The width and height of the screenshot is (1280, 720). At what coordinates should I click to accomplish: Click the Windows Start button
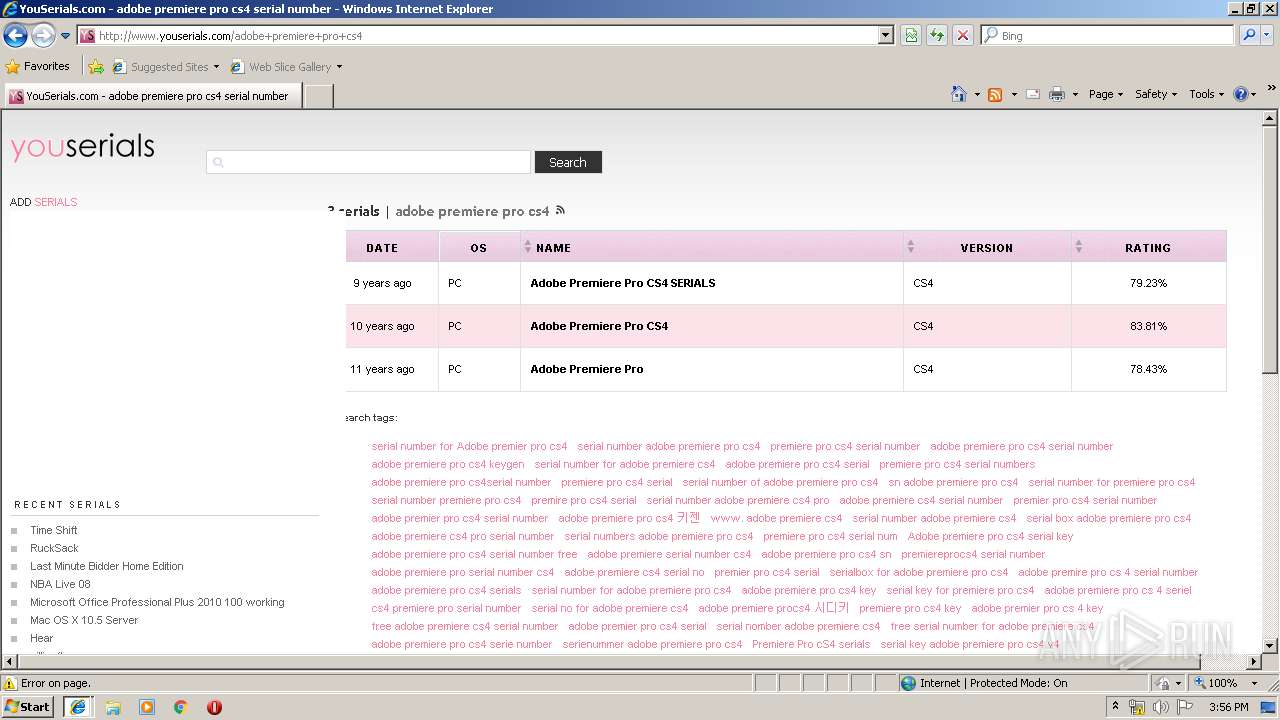pos(28,706)
